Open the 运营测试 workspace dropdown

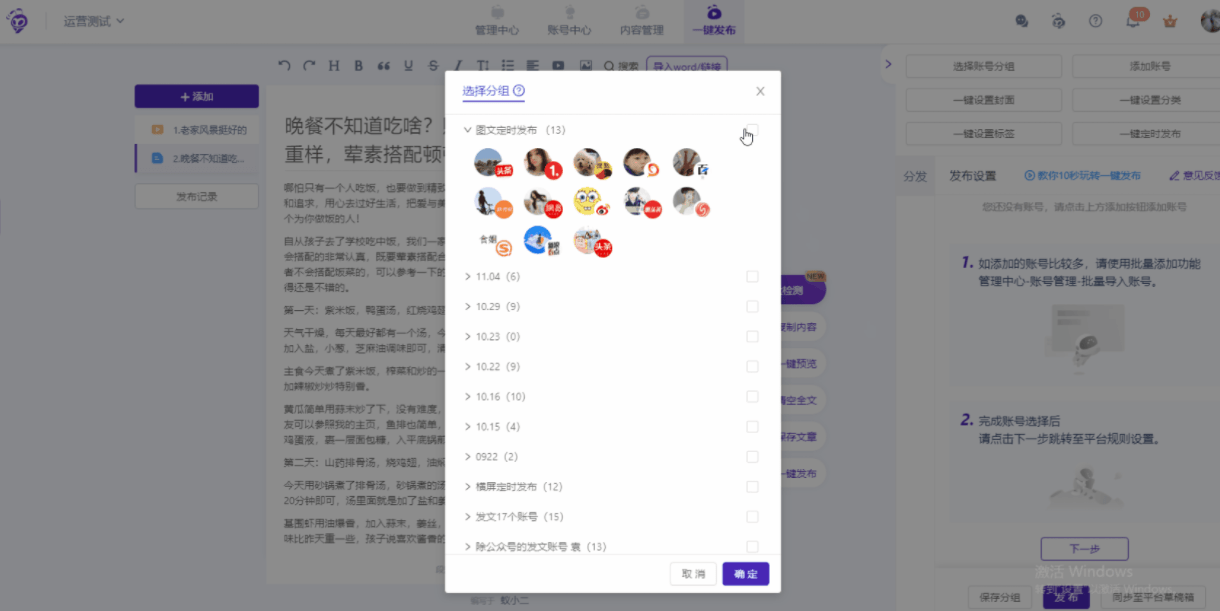(94, 21)
